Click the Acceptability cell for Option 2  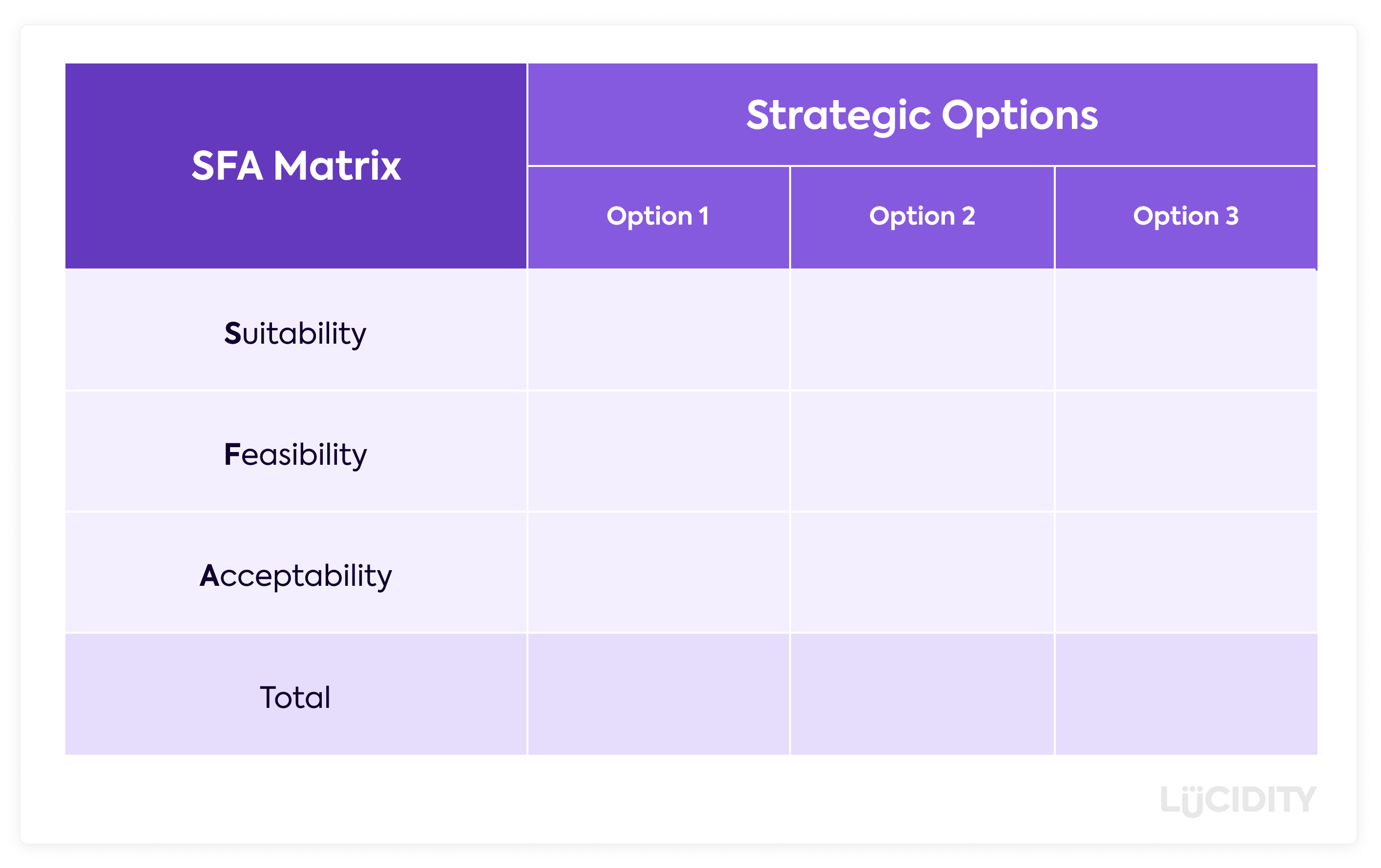[x=921, y=573]
